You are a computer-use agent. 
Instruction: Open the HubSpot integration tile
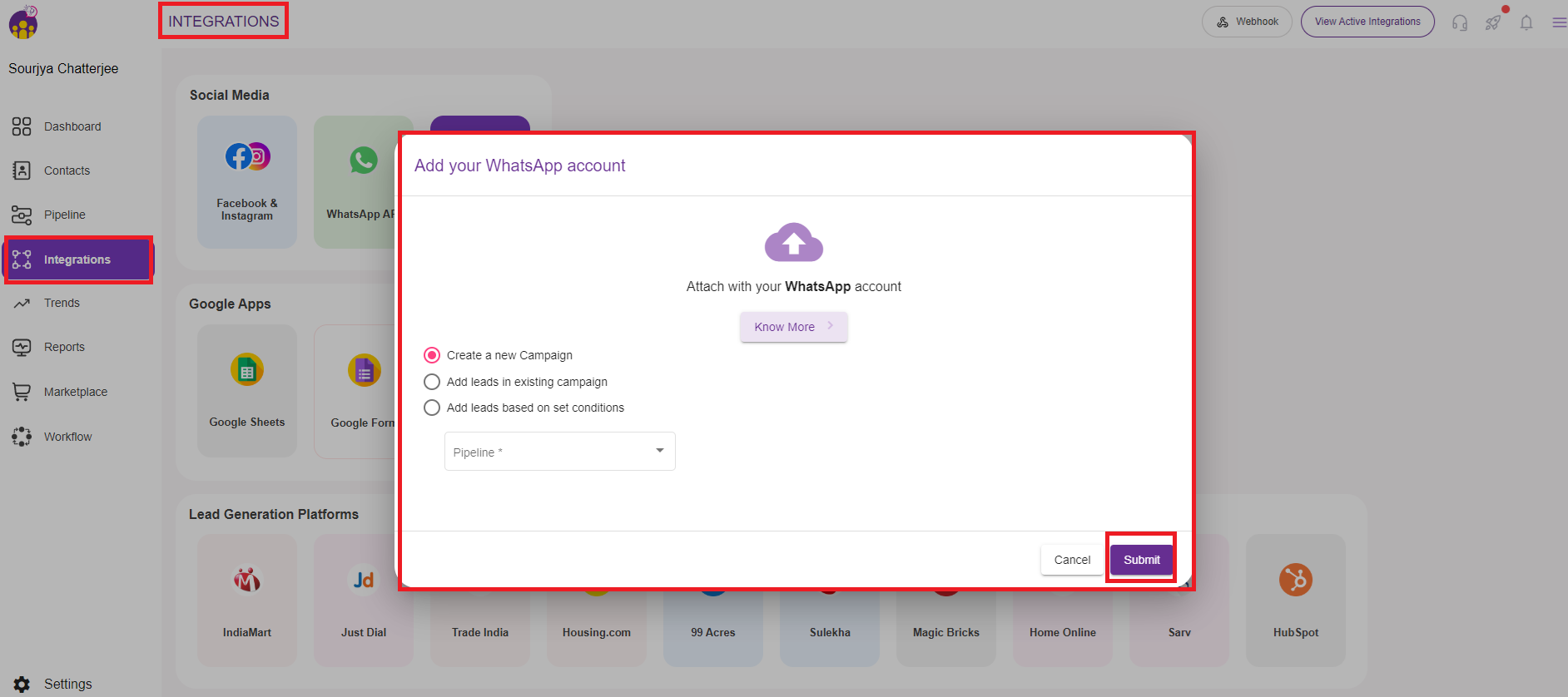(x=1295, y=600)
